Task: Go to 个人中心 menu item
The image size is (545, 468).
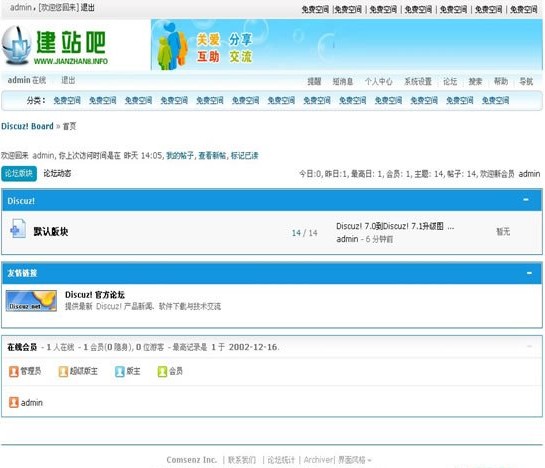Action: 379,81
